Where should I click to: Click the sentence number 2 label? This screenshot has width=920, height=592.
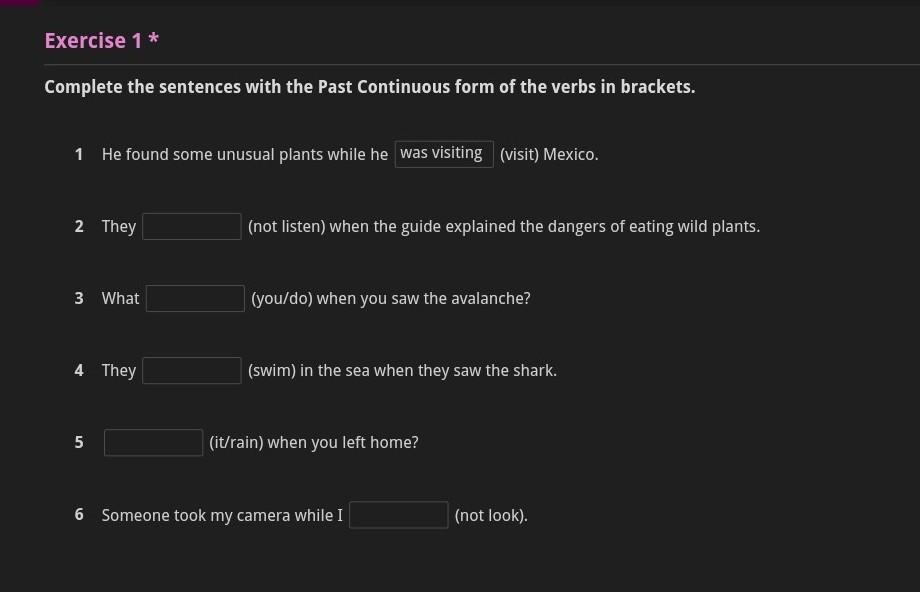[79, 227]
